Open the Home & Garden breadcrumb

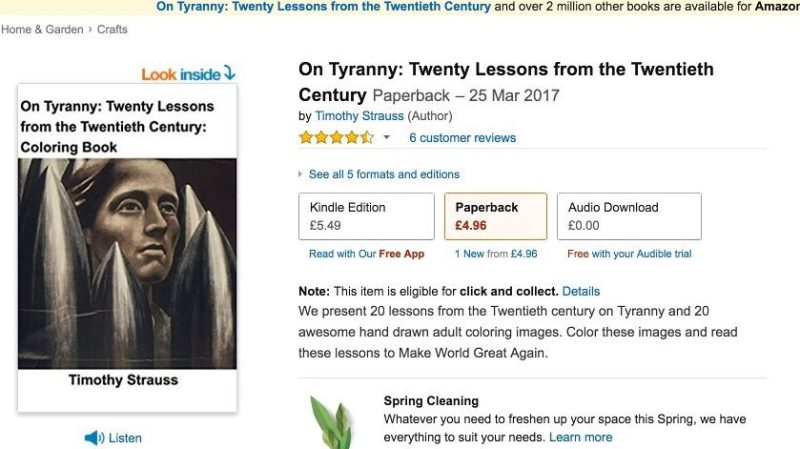(42, 30)
